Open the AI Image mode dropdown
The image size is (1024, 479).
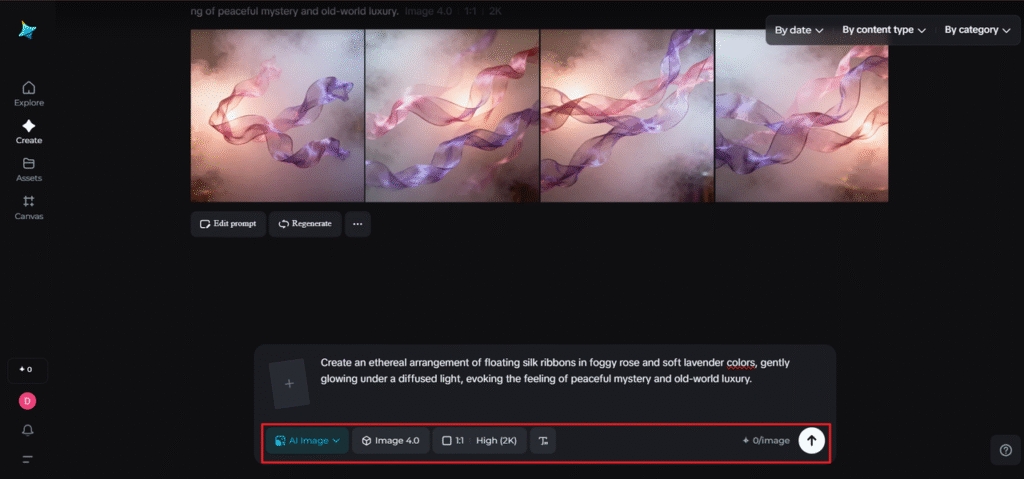[x=307, y=441]
